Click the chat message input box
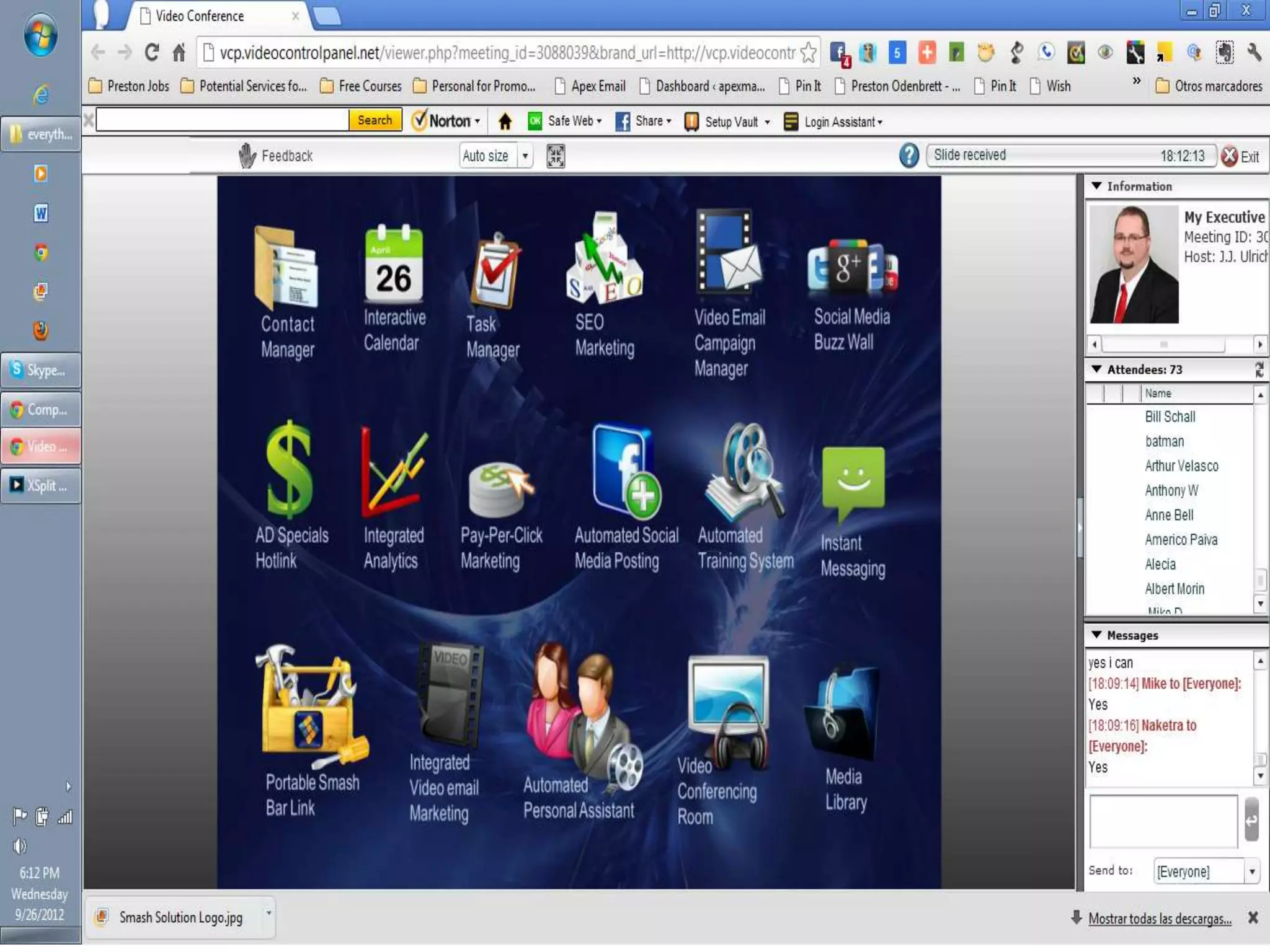This screenshot has width=1270, height=952. (1163, 821)
